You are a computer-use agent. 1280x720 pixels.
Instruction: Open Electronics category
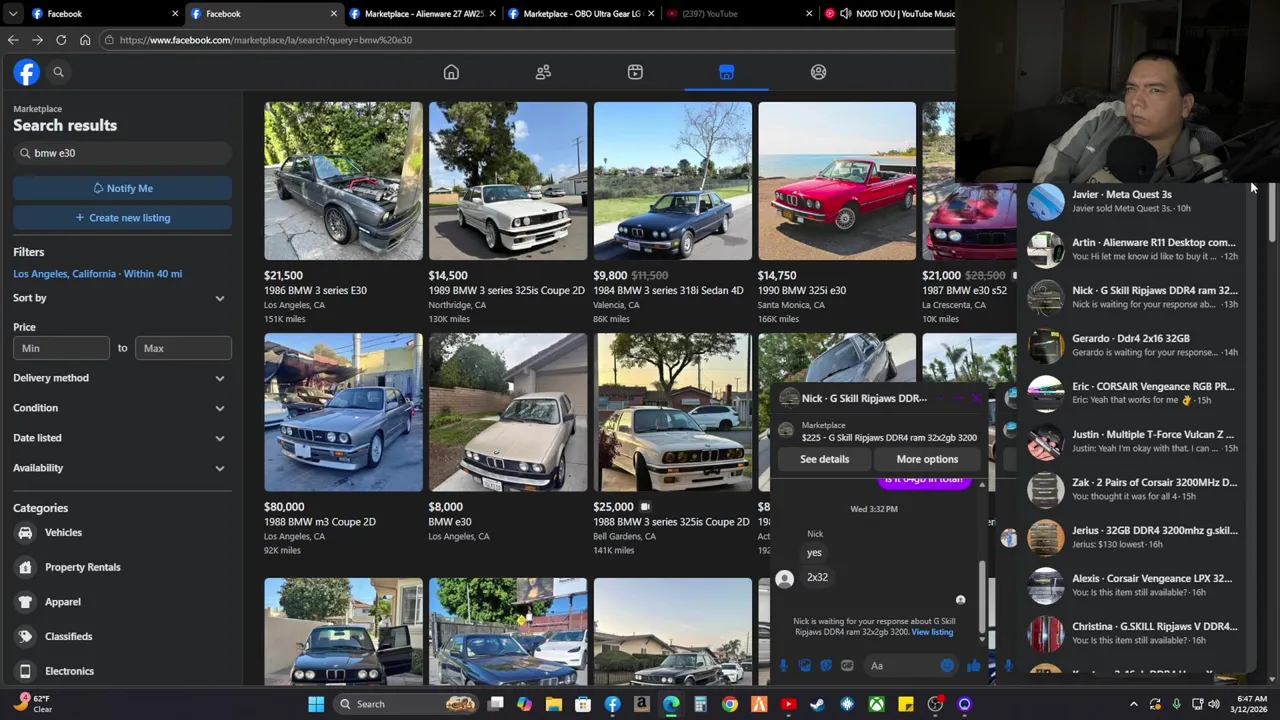[122, 671]
